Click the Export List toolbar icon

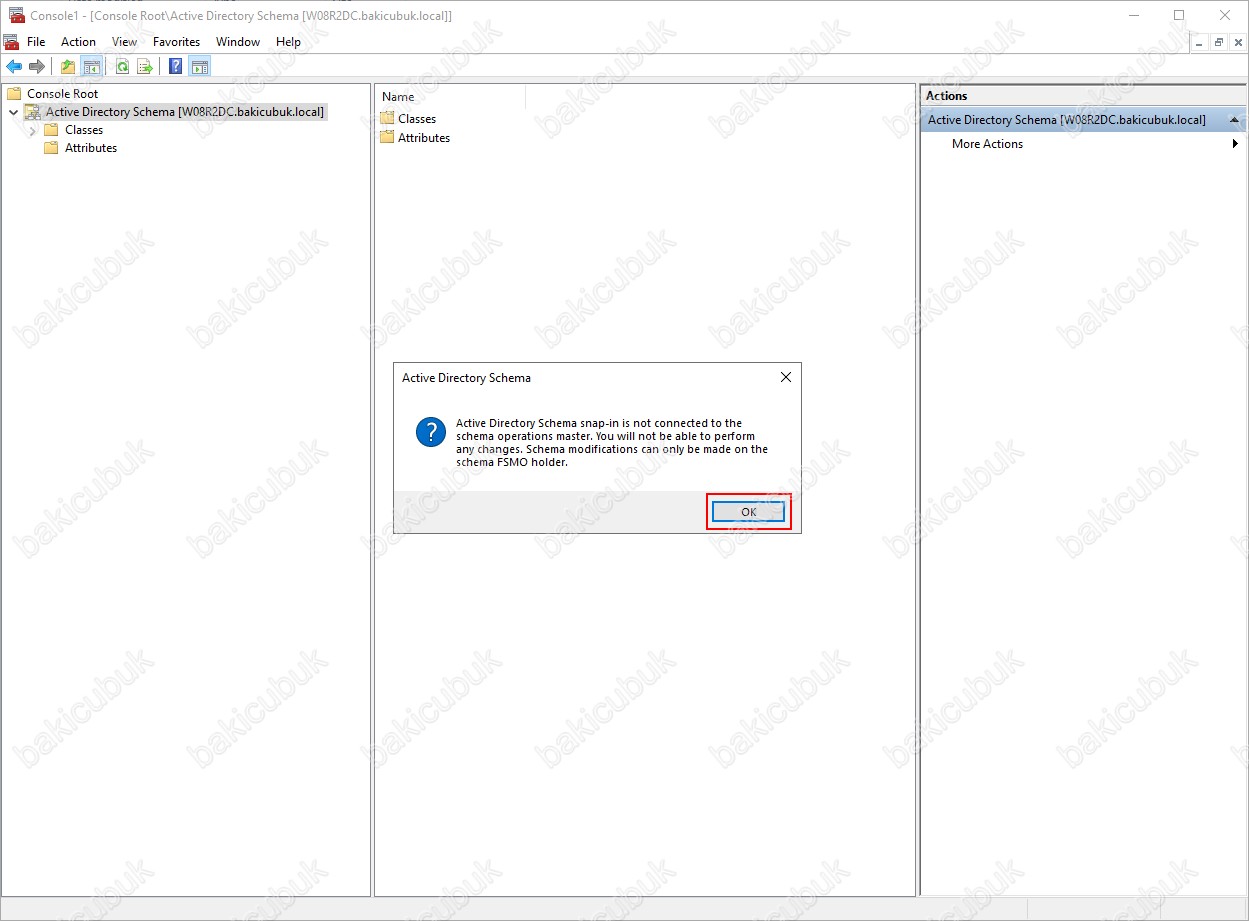pyautogui.click(x=145, y=67)
